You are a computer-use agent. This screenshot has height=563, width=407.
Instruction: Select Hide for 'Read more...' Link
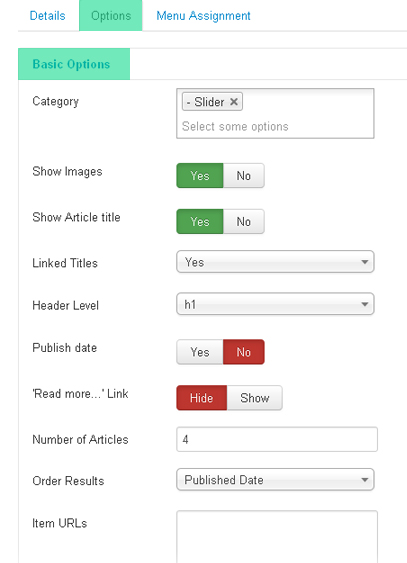click(202, 398)
